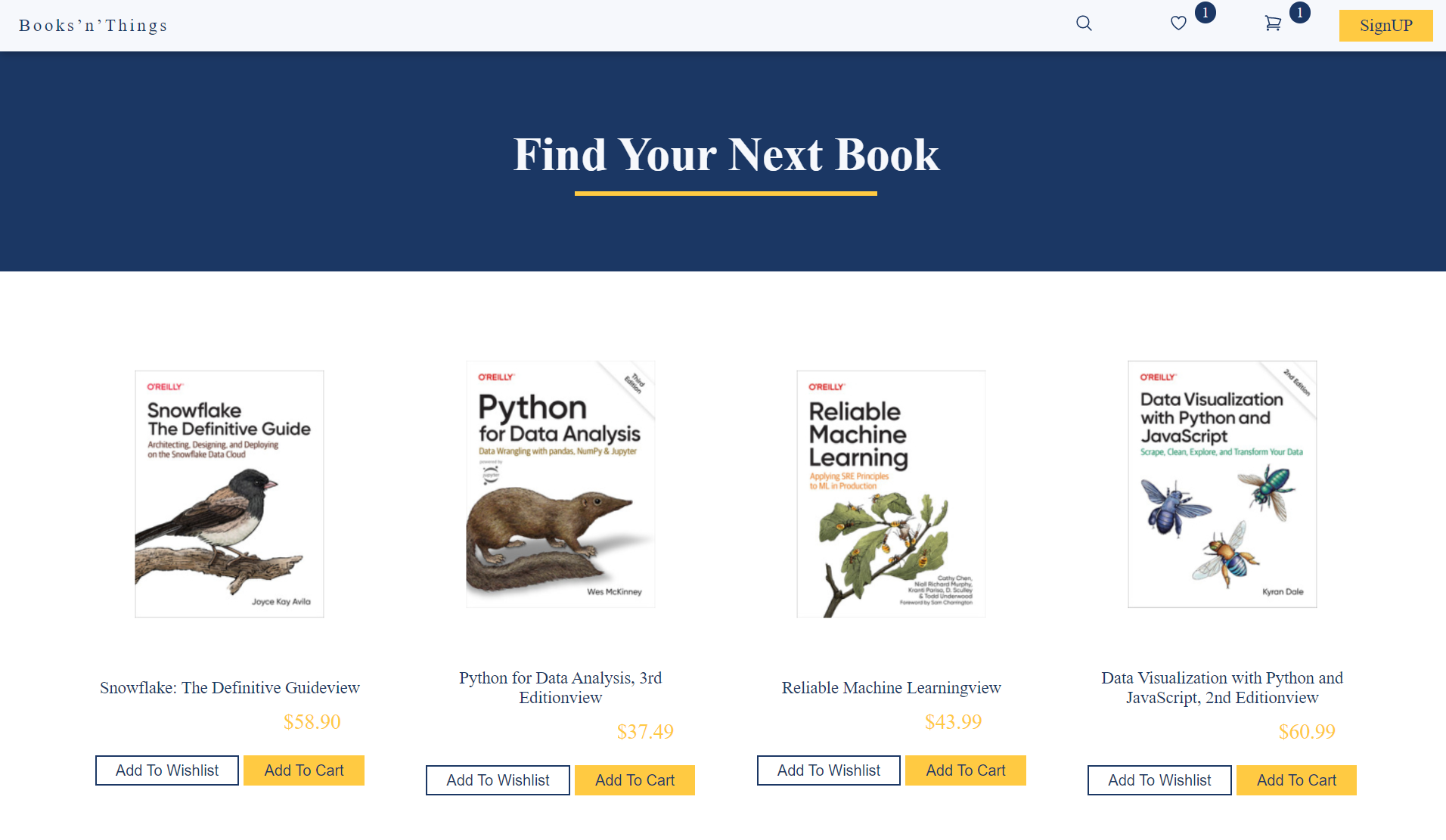Open the search magnifier icon
The image size is (1446, 840).
1084,23
